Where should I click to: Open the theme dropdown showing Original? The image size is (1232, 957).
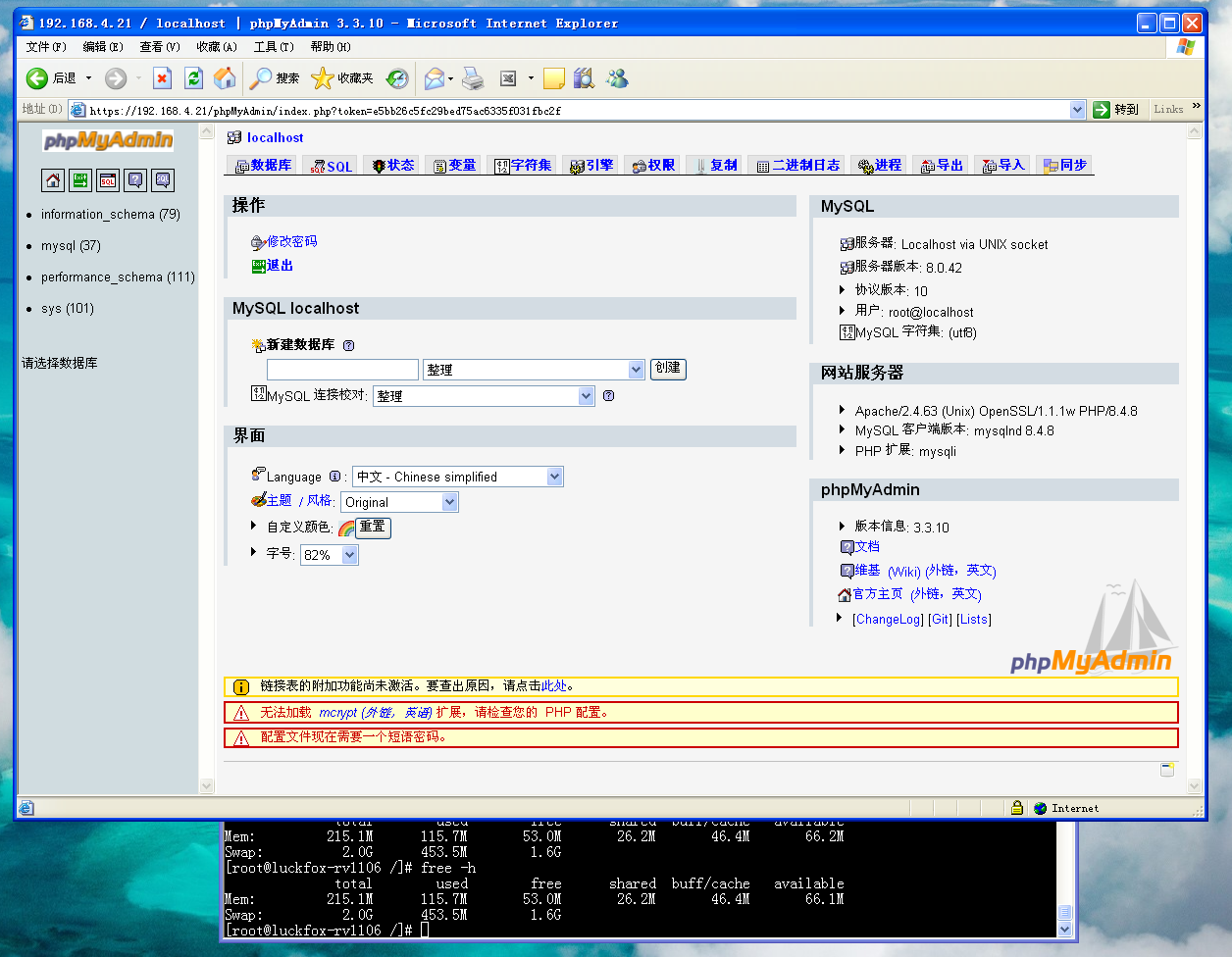(399, 502)
